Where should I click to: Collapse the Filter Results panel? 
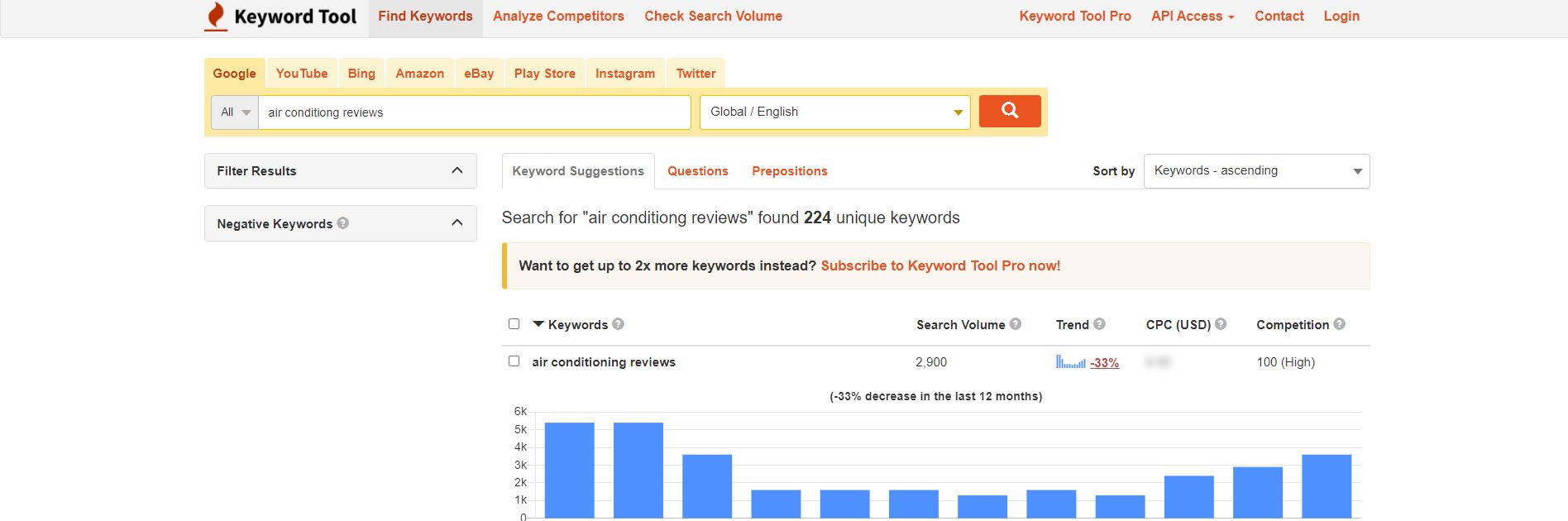(x=457, y=170)
